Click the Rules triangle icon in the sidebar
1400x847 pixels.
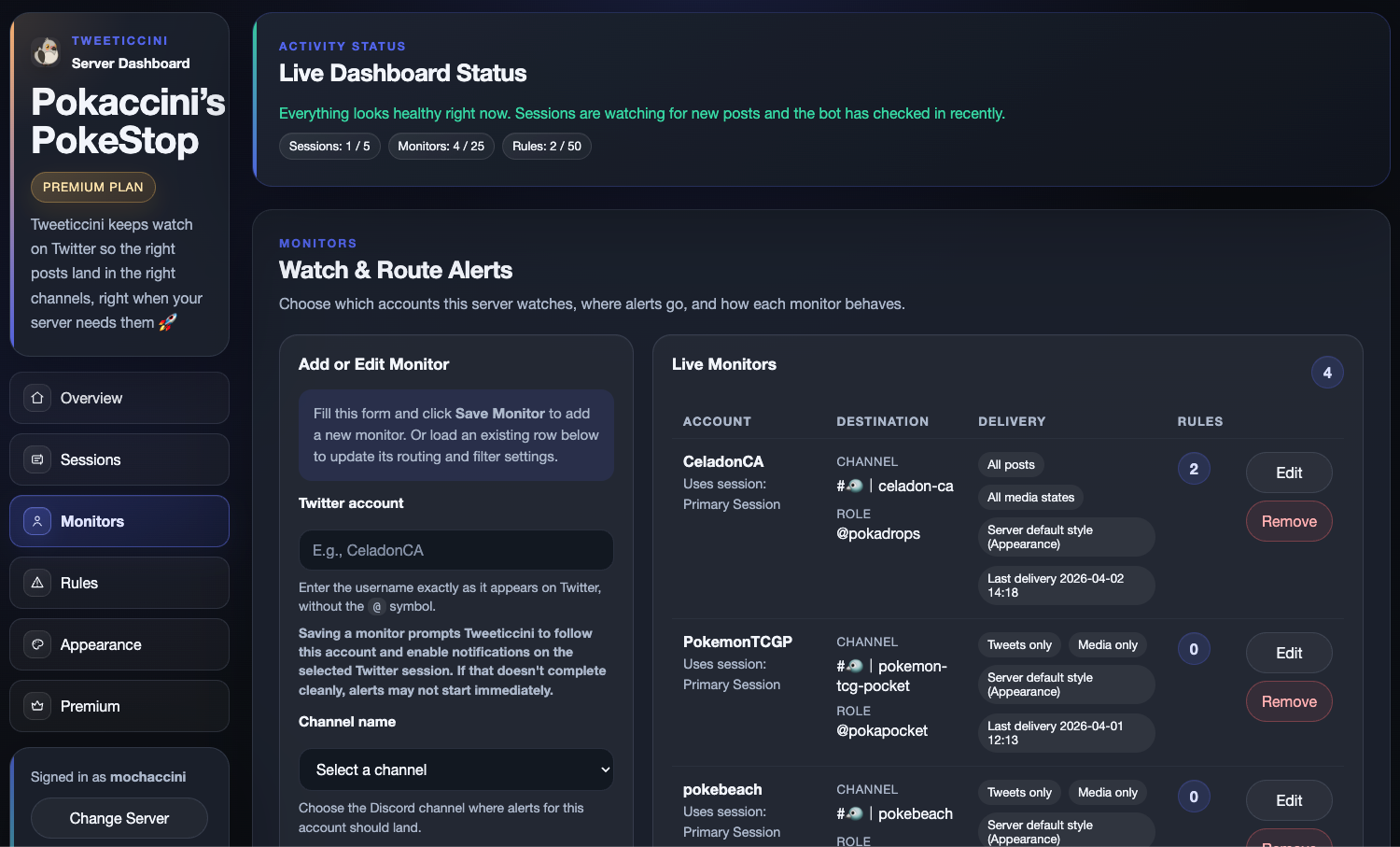37,583
